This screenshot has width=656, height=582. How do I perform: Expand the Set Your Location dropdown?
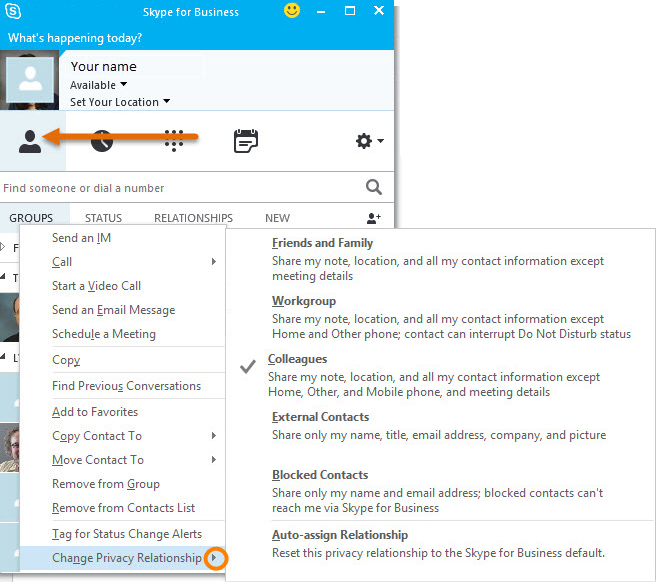tap(119, 102)
